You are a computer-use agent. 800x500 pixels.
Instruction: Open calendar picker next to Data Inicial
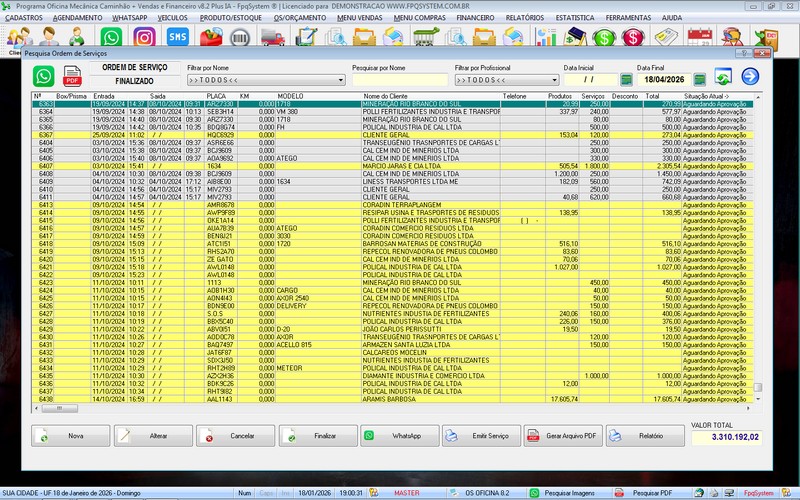(x=628, y=79)
